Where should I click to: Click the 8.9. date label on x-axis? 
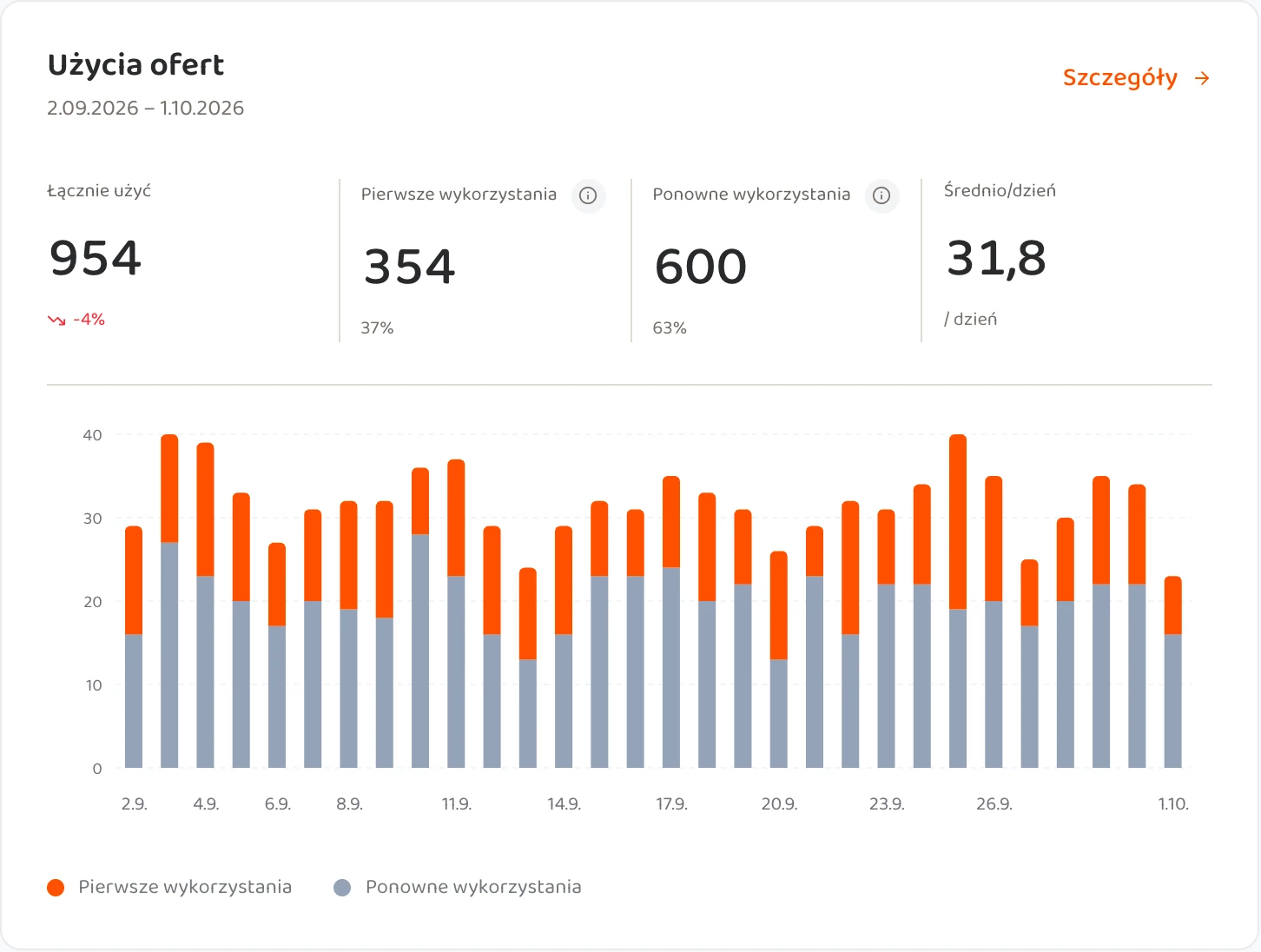pyautogui.click(x=349, y=804)
